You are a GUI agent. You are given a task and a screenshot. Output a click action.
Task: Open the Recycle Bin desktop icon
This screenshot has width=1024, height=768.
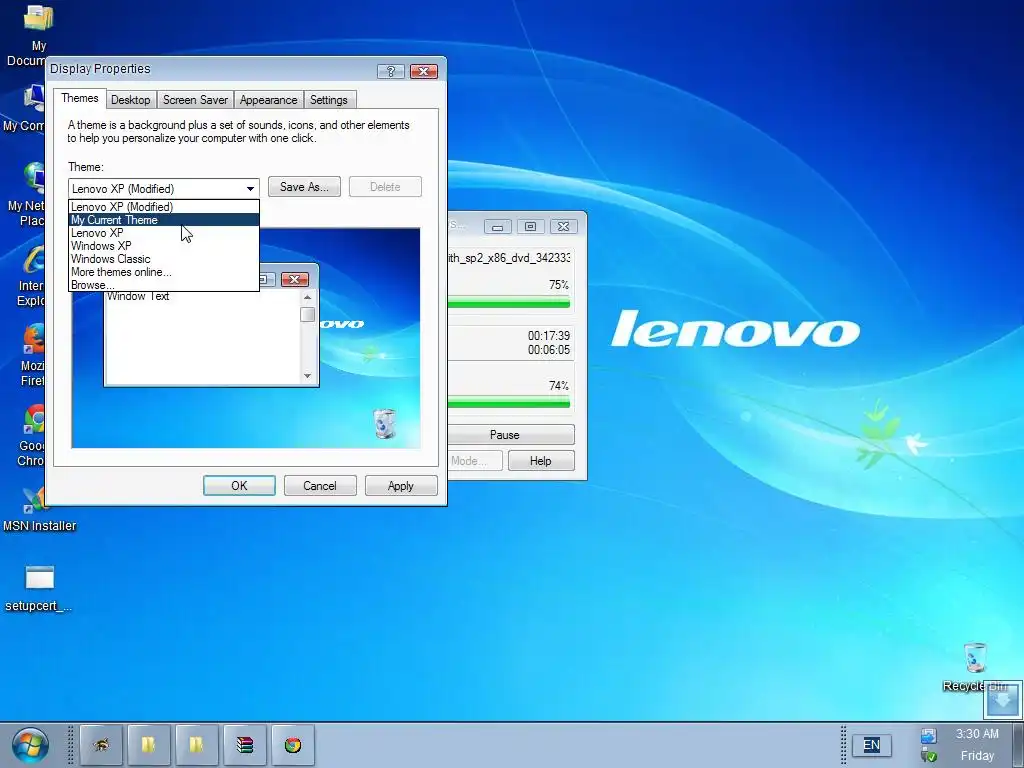pyautogui.click(x=975, y=667)
